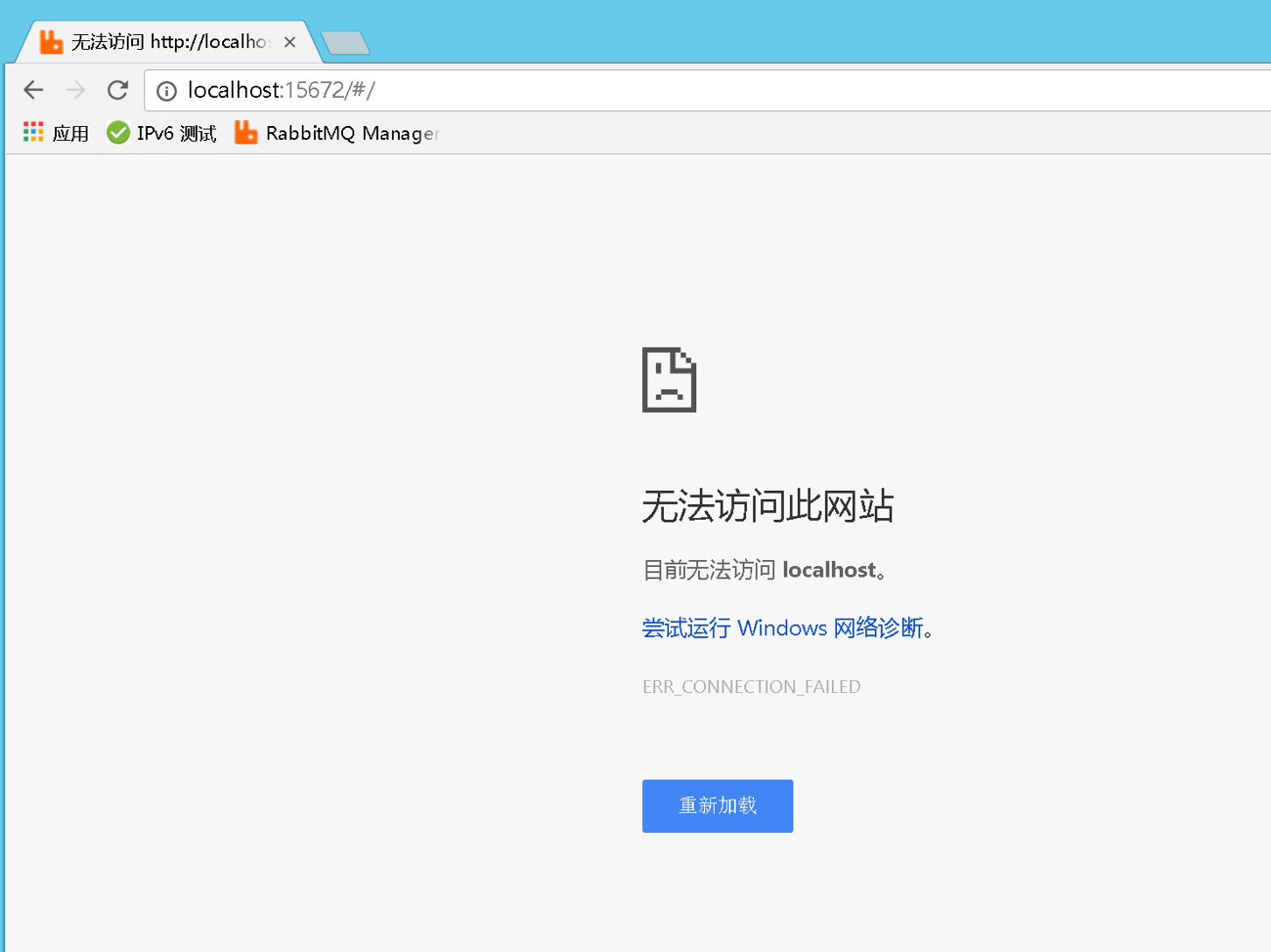Click the ERR_CONNECTION_FAILED error code
Image resolution: width=1271 pixels, height=952 pixels.
tap(751, 686)
